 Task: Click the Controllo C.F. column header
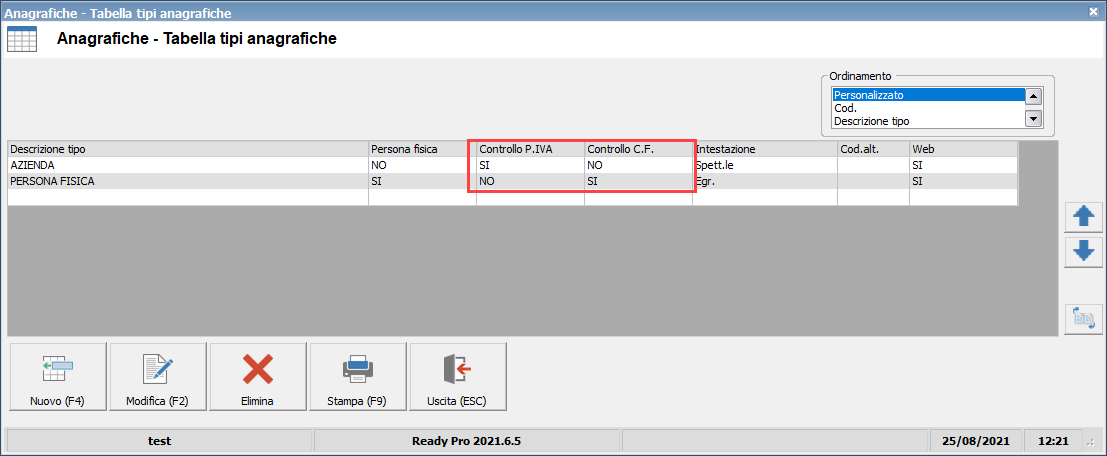[x=638, y=149]
